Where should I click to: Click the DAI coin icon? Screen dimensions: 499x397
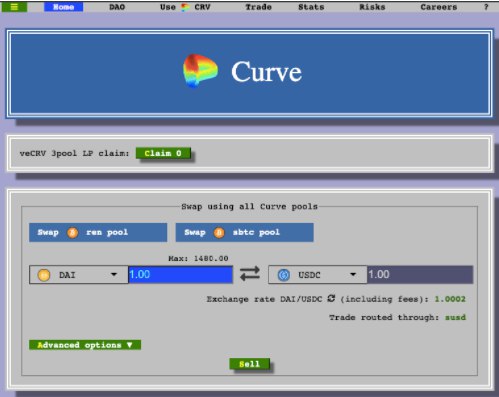coord(44,275)
